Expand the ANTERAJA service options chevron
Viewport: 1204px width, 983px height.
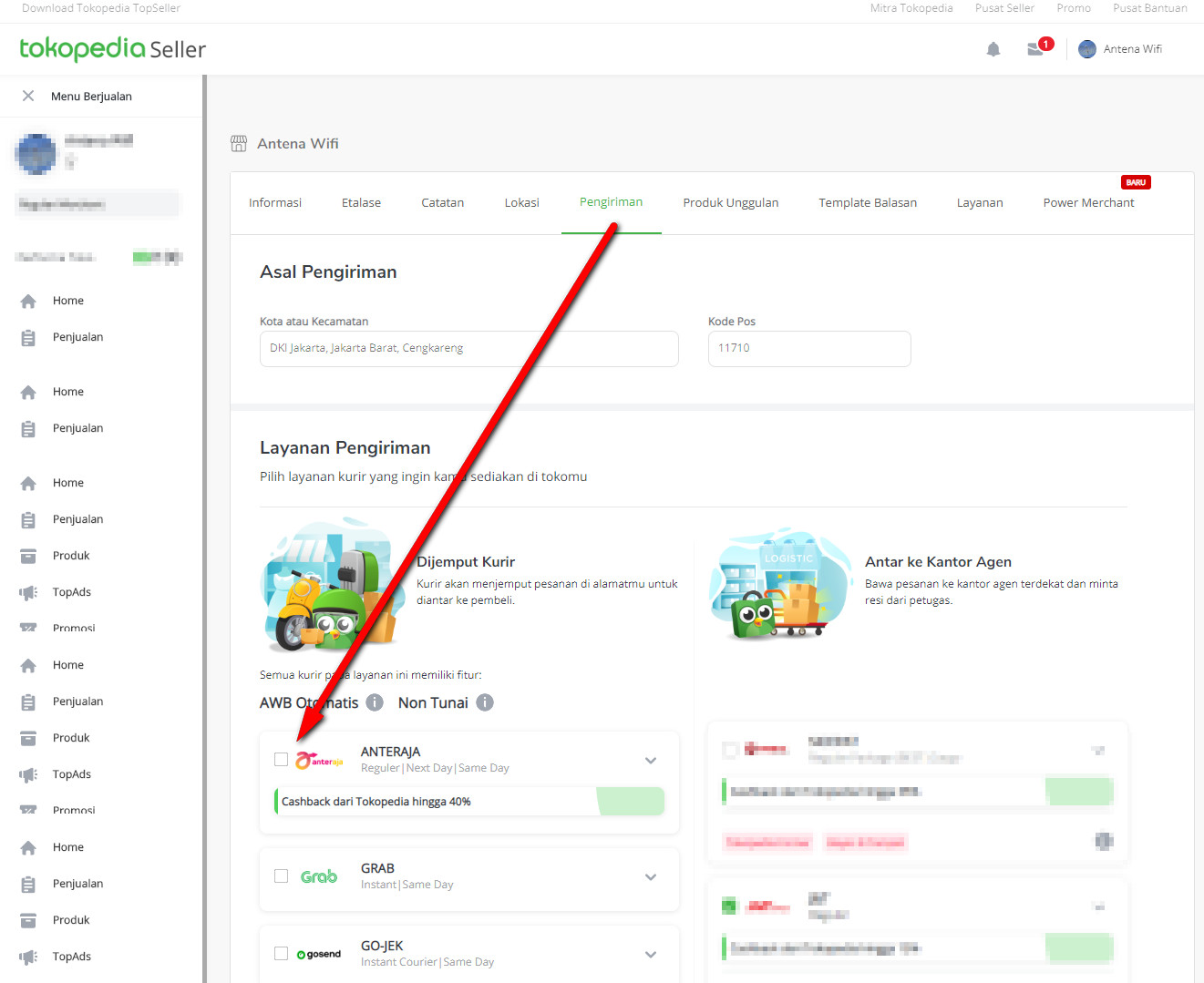pyautogui.click(x=651, y=761)
